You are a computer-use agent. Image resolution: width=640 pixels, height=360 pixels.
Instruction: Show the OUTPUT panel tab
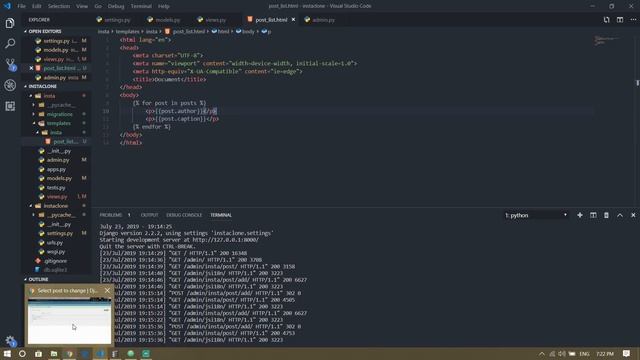[149, 215]
